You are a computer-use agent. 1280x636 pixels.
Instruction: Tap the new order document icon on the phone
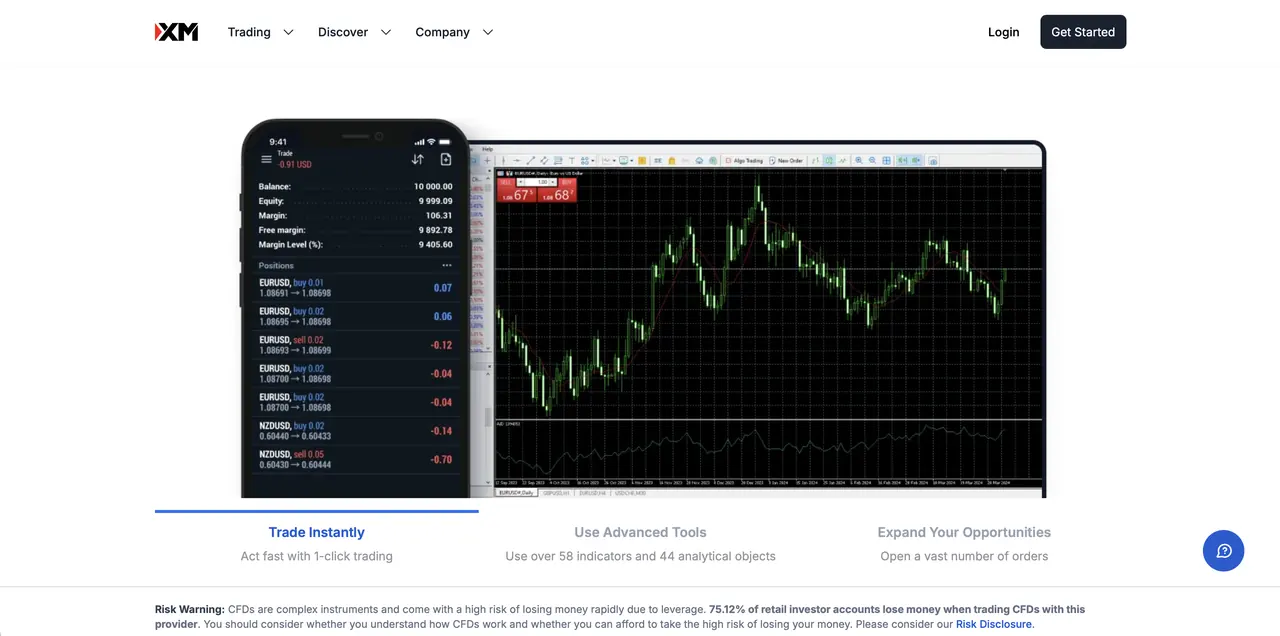(446, 159)
